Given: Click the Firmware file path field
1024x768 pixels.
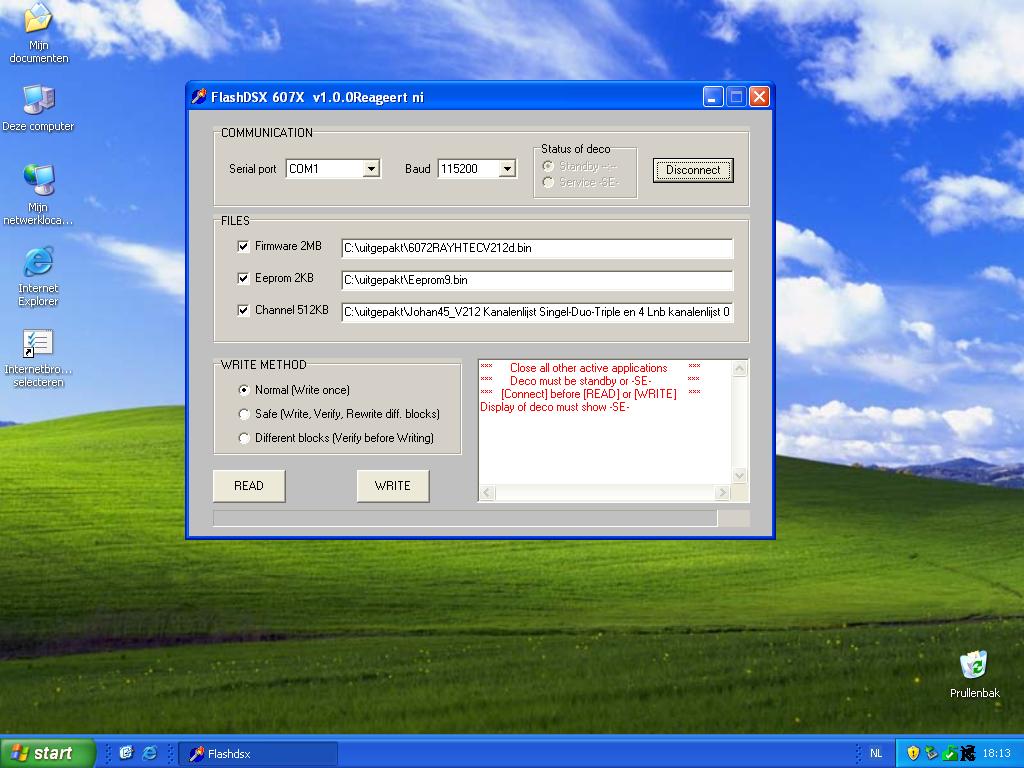Looking at the screenshot, I should (537, 248).
